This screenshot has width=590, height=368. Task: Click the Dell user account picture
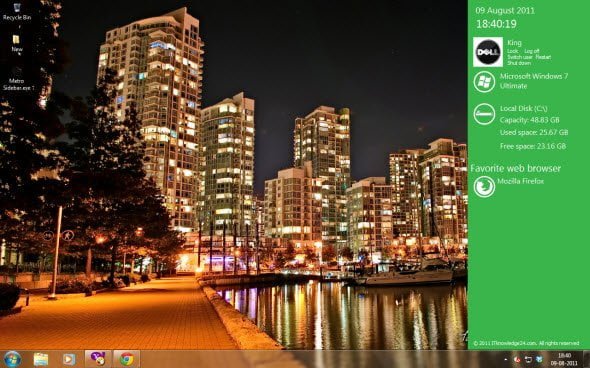pyautogui.click(x=488, y=52)
